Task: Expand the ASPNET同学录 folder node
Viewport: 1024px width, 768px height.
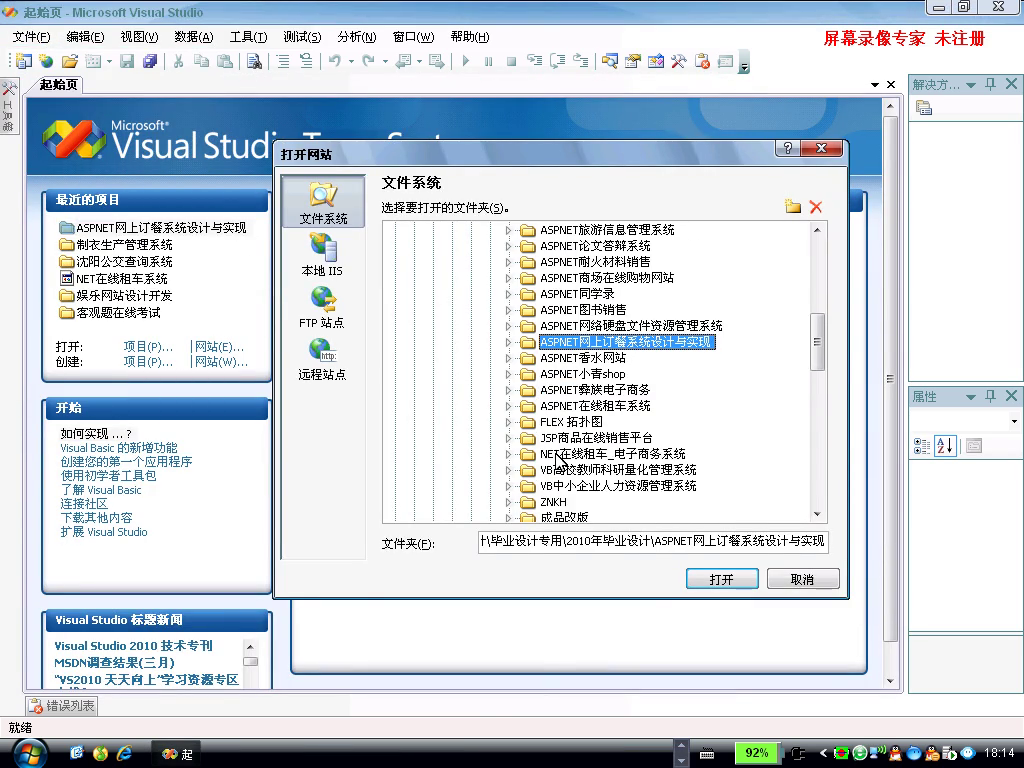Action: click(x=508, y=294)
